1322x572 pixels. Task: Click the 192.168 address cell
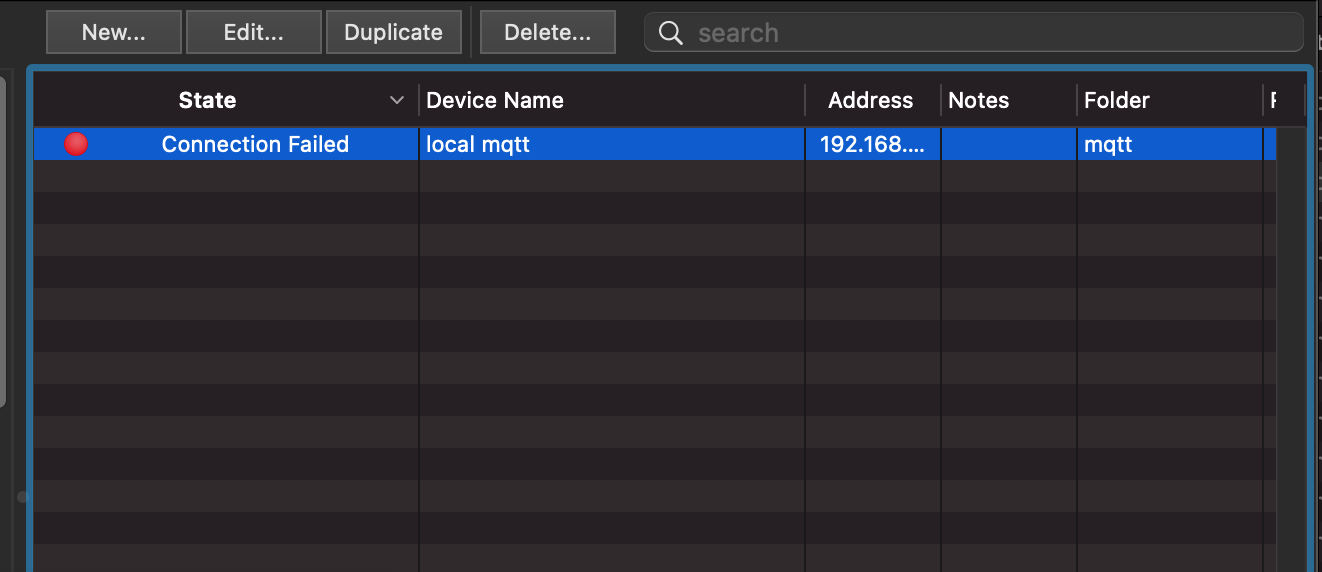pyautogui.click(x=872, y=144)
